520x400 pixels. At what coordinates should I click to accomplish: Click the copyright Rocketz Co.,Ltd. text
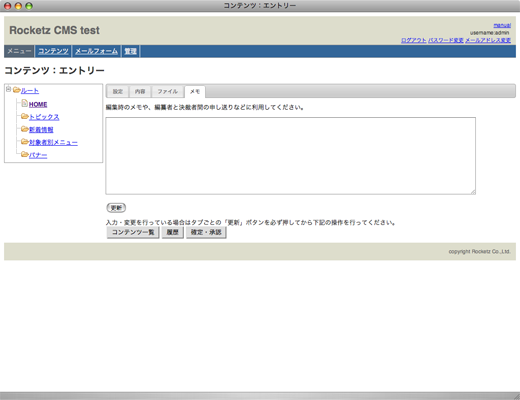pyautogui.click(x=479, y=252)
